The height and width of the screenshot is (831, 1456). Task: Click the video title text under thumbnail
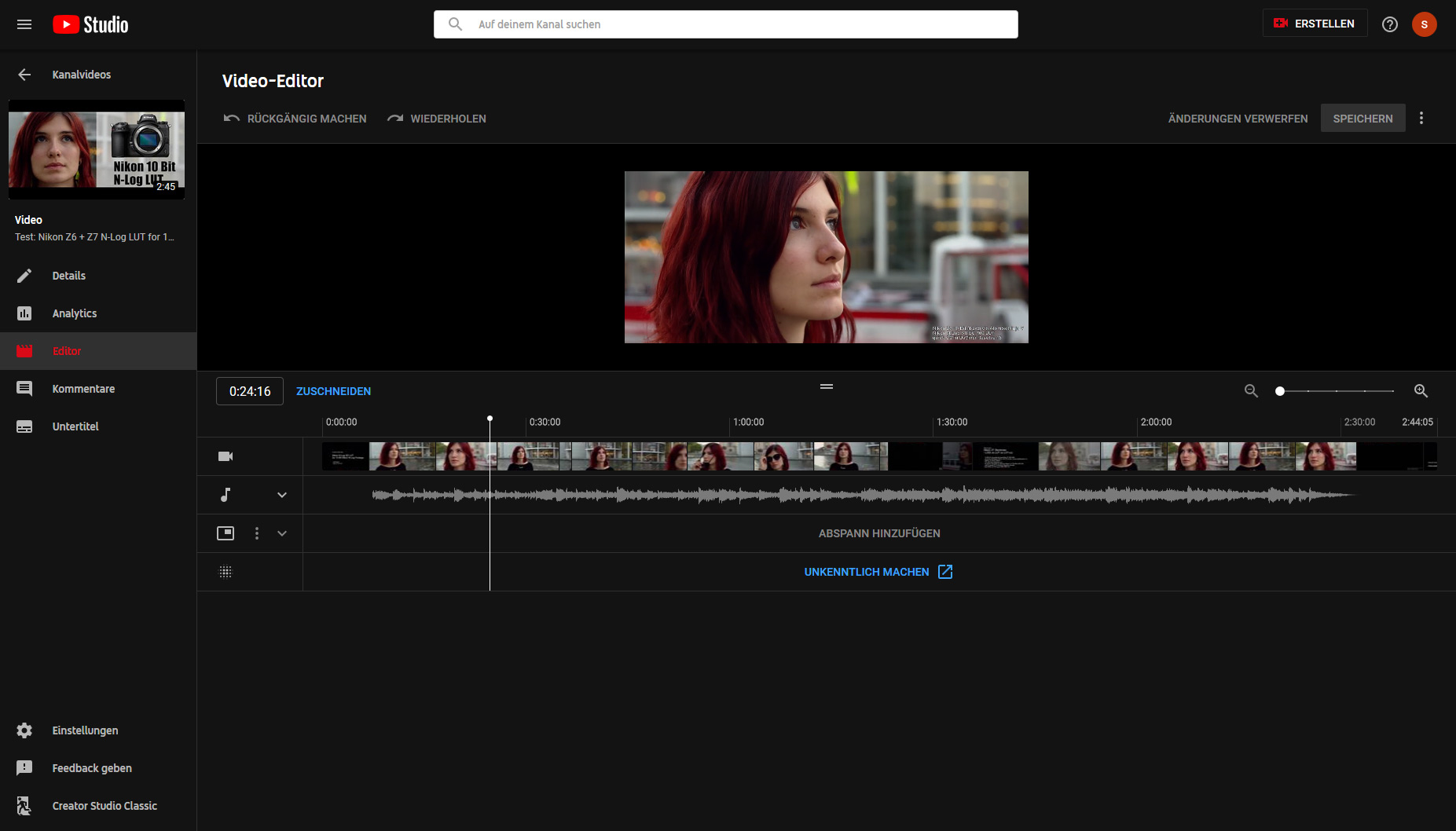pyautogui.click(x=94, y=237)
